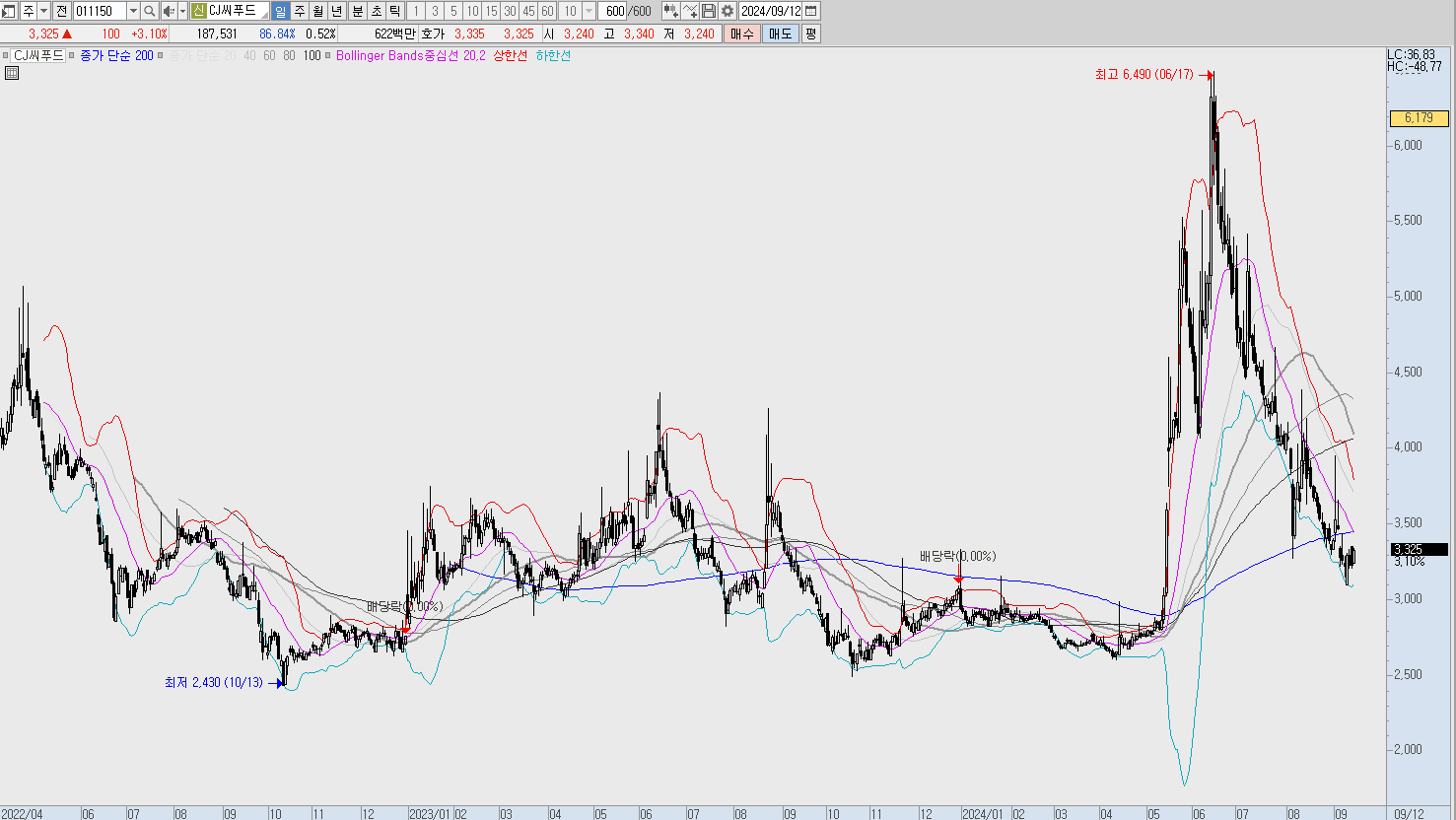Click the window layout icon at top-left
The image size is (1456, 820).
(x=9, y=11)
